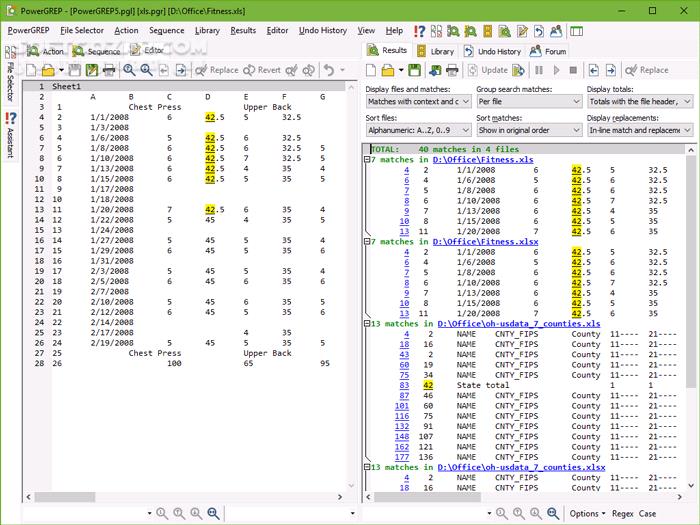Click editor horizontal scrollbar thumb
Screen dimensions: 700x525
[x=65, y=497]
